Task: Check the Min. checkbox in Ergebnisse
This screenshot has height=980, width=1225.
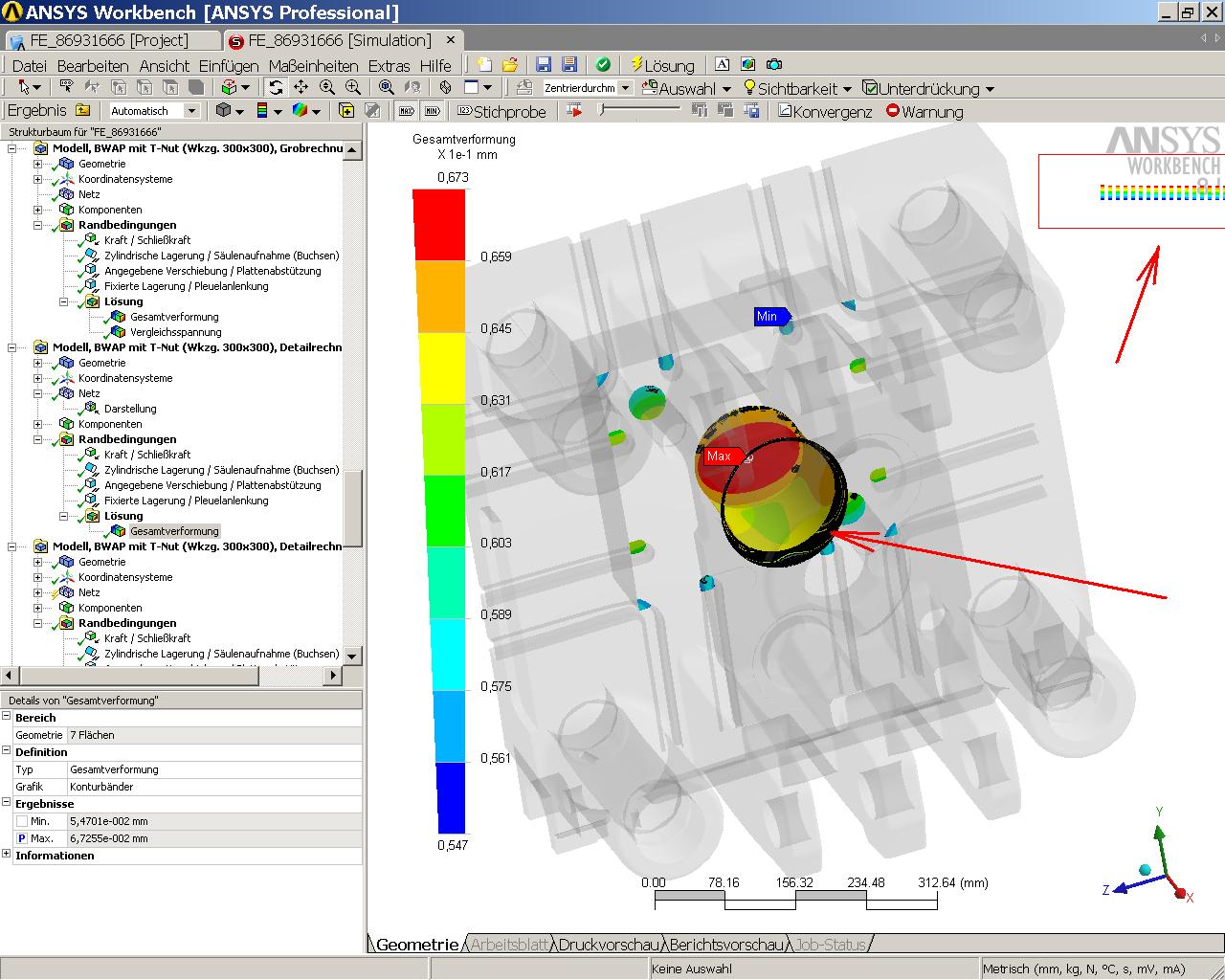Action: (x=22, y=821)
